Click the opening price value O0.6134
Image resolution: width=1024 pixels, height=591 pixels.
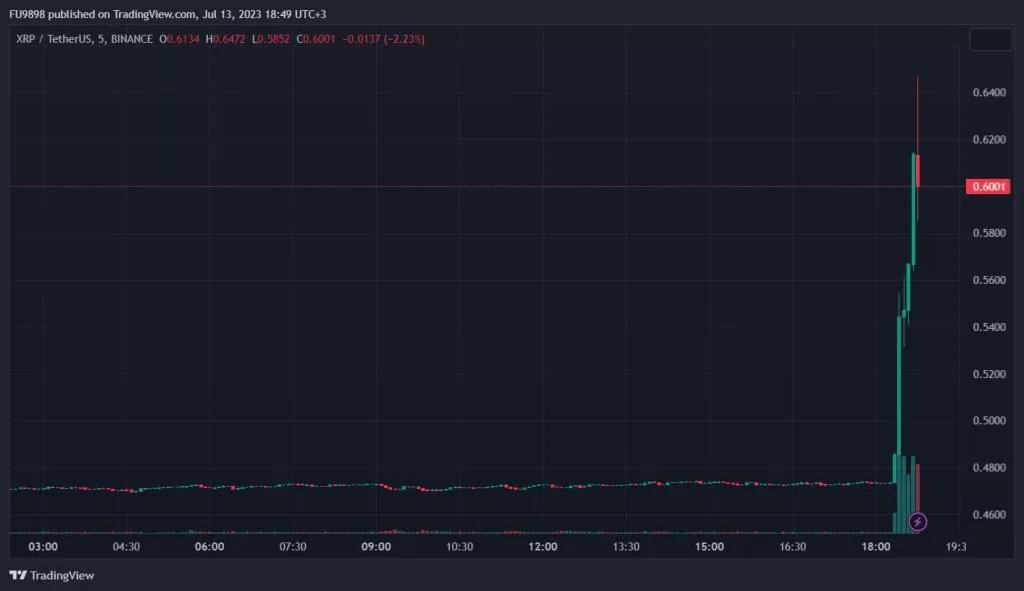pyautogui.click(x=181, y=39)
